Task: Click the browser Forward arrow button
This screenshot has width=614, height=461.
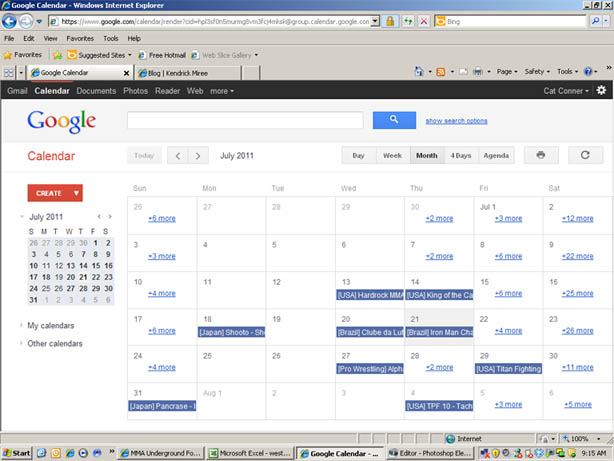Action: click(x=26, y=21)
